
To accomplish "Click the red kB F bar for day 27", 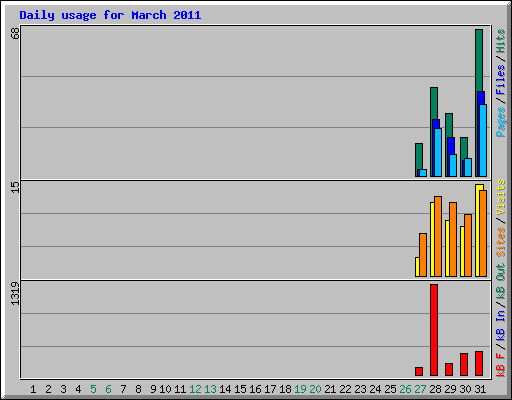I will [419, 371].
